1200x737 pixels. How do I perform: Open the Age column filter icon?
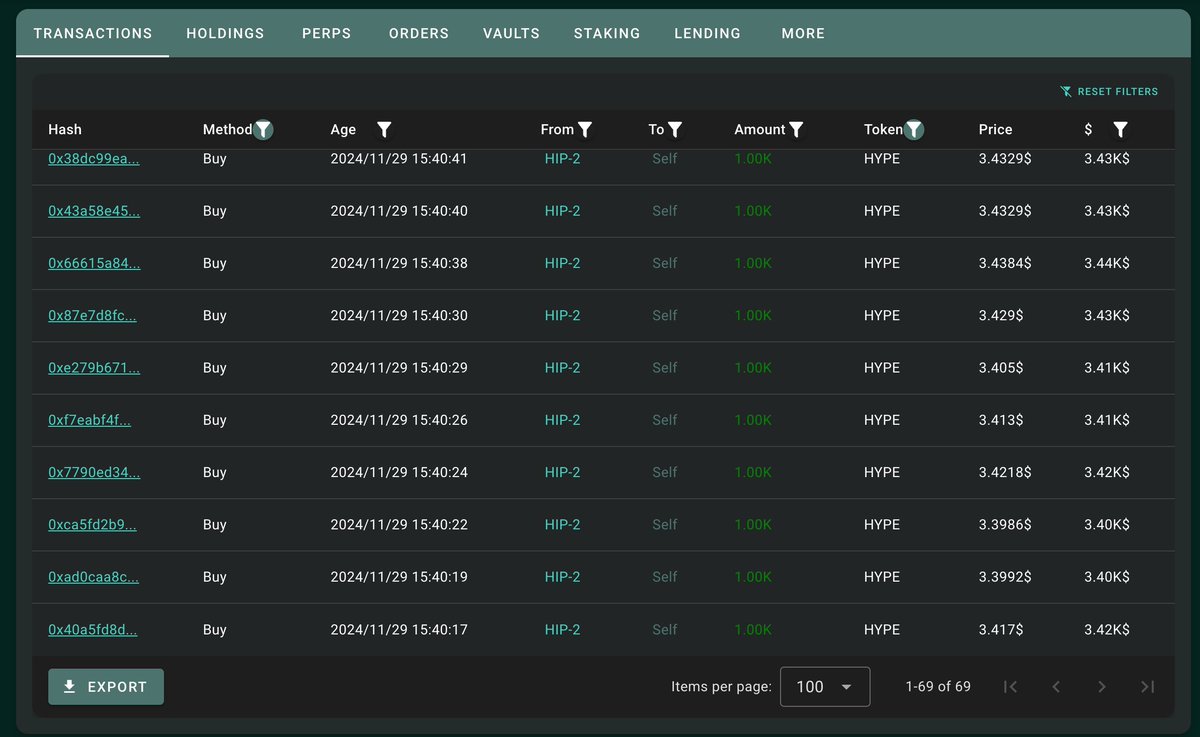pos(384,129)
